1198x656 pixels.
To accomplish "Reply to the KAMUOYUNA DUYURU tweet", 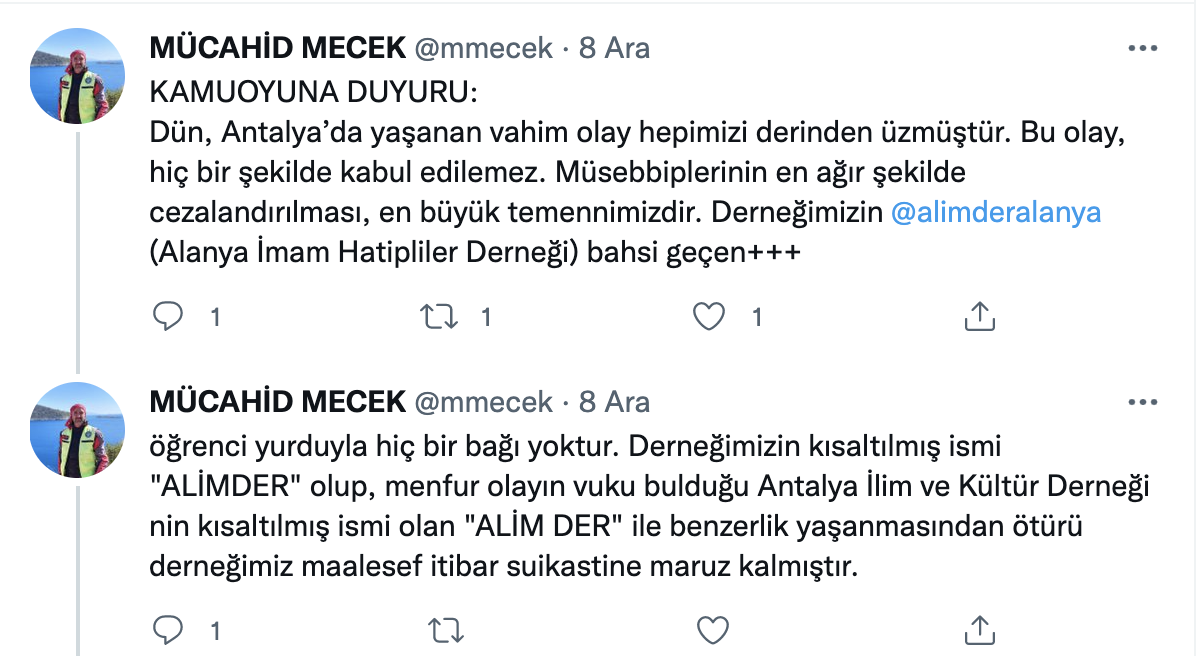I will tap(169, 317).
